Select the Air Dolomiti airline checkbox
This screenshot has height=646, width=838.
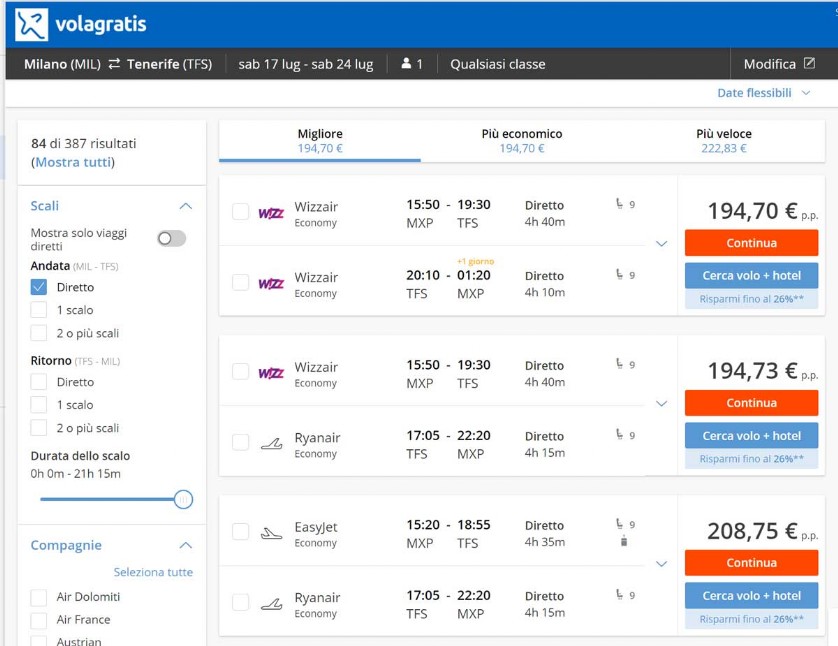pos(38,597)
